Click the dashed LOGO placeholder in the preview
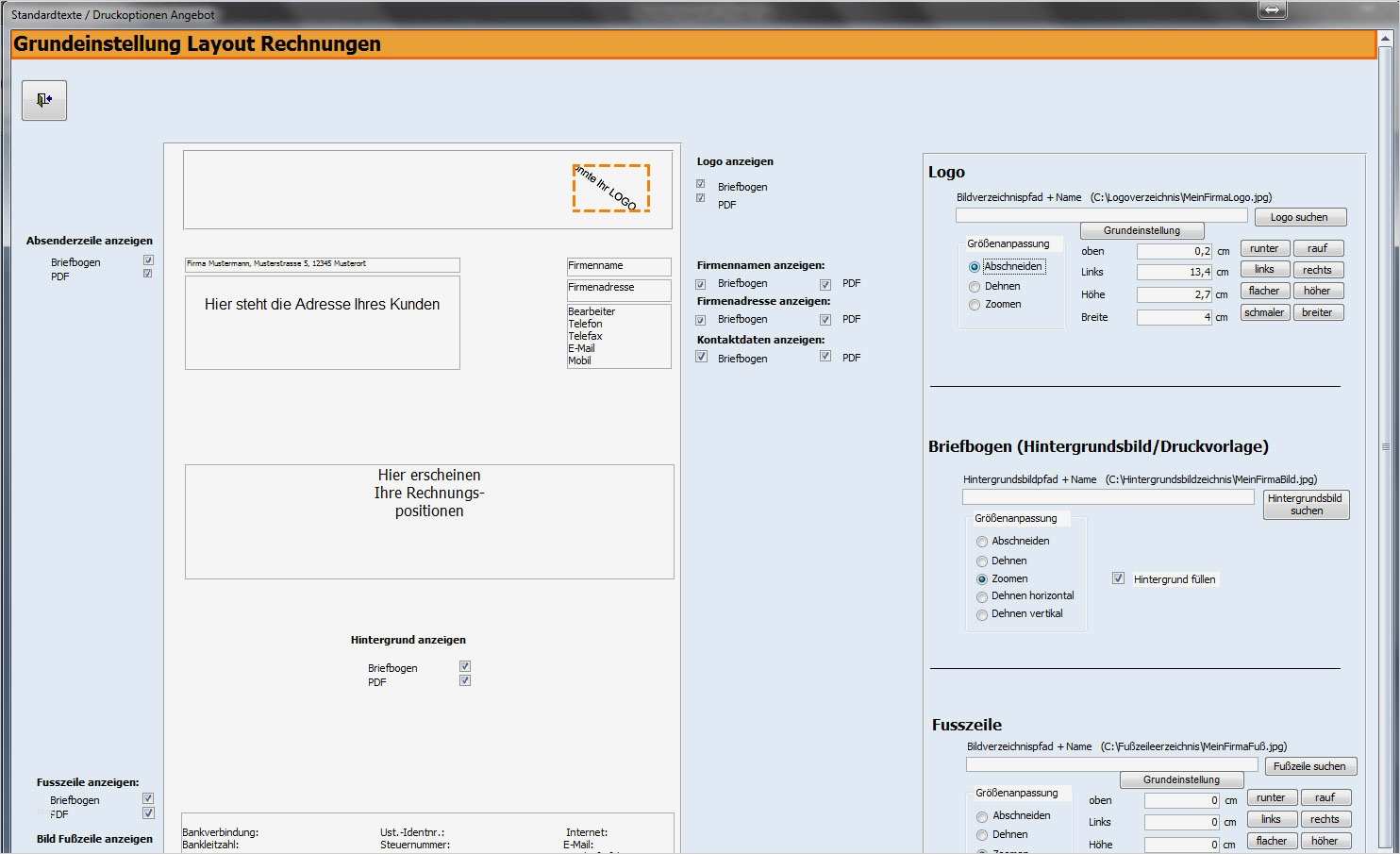 pos(611,188)
